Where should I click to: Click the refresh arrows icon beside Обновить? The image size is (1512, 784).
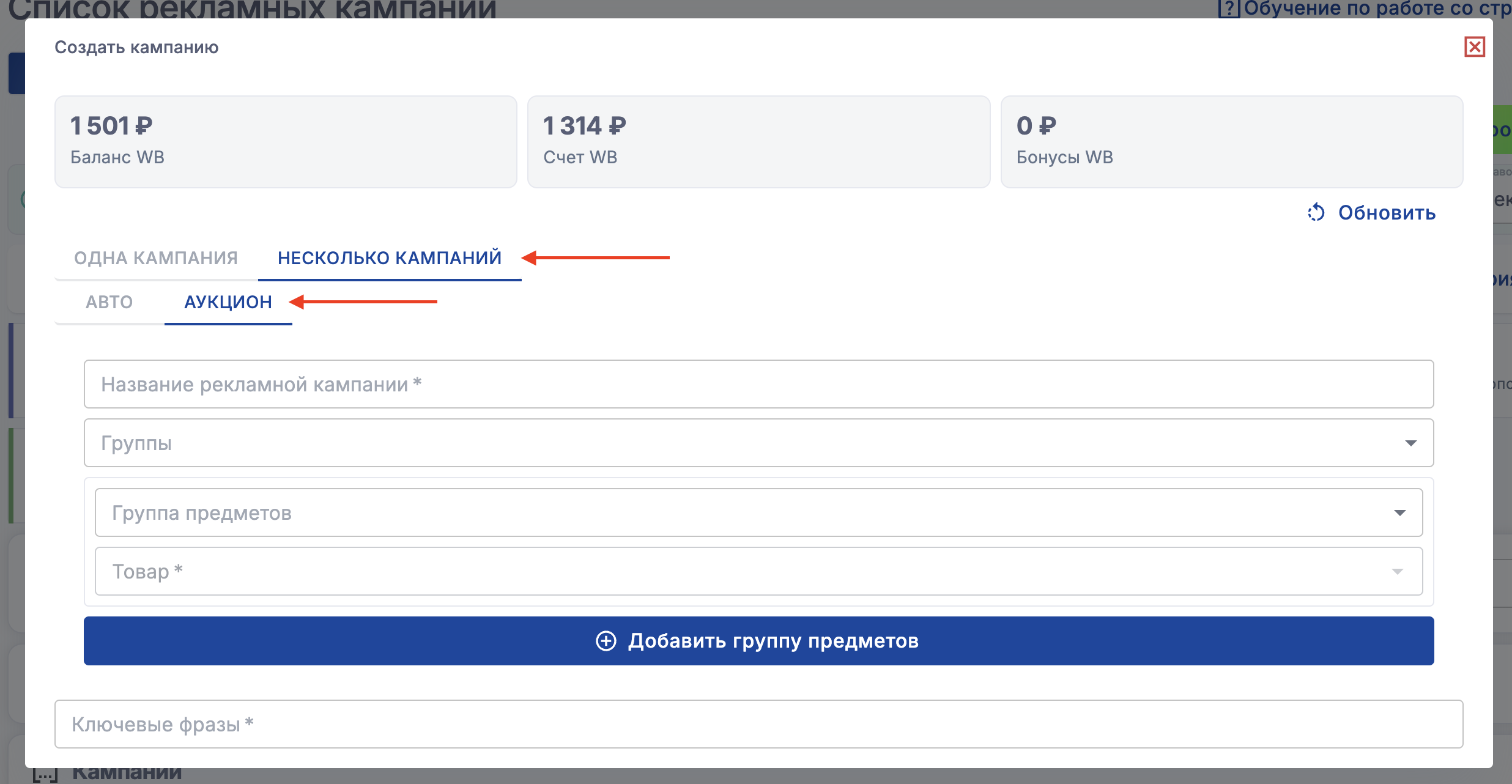pos(1316,213)
